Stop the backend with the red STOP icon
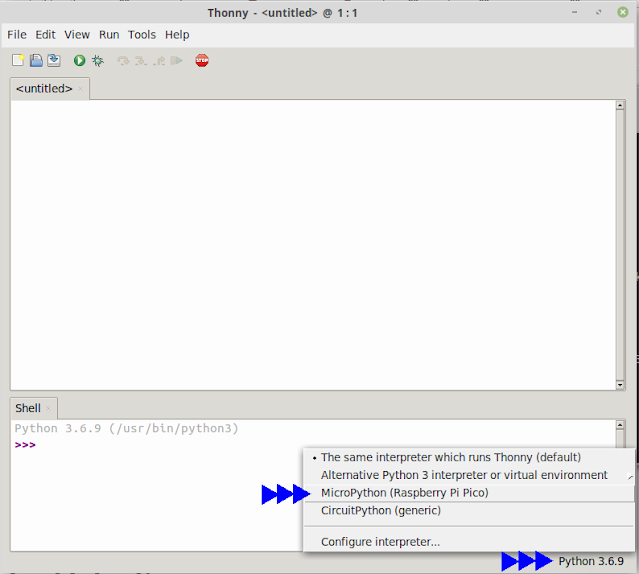The width and height of the screenshot is (639, 574). coord(202,61)
